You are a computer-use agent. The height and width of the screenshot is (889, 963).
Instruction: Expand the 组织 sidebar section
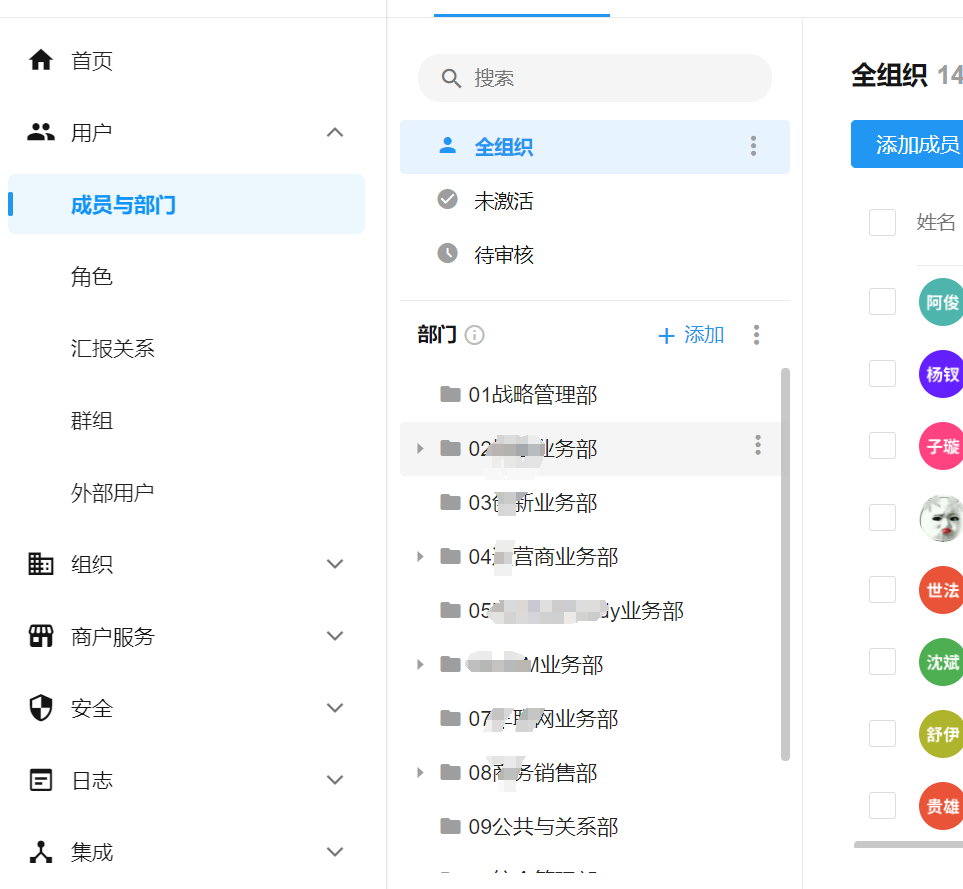pyautogui.click(x=335, y=565)
